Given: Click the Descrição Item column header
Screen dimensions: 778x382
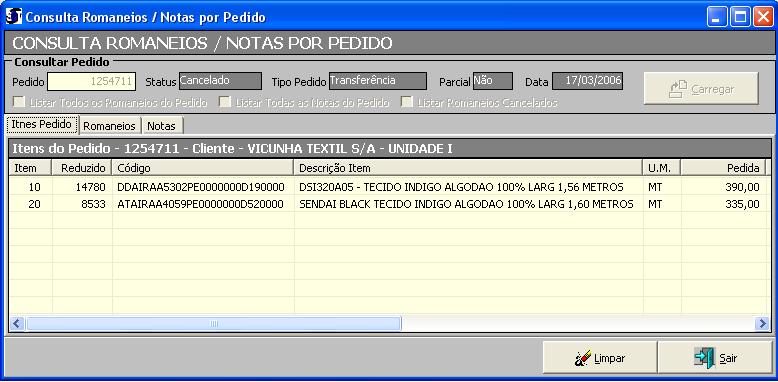Looking at the screenshot, I should click(468, 168).
